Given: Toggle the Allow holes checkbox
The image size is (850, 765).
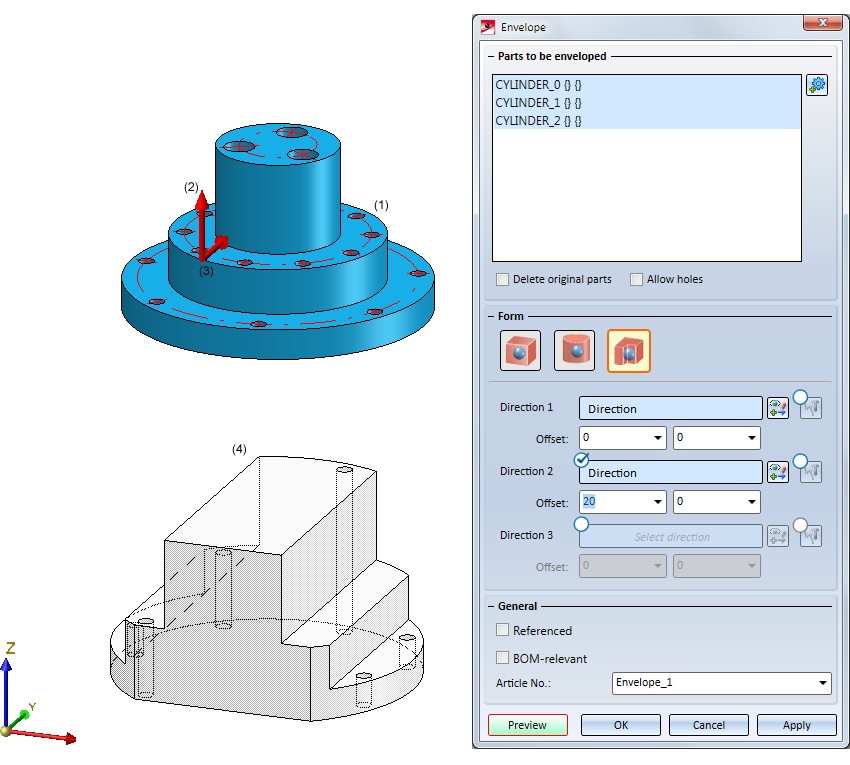Looking at the screenshot, I should 636,279.
